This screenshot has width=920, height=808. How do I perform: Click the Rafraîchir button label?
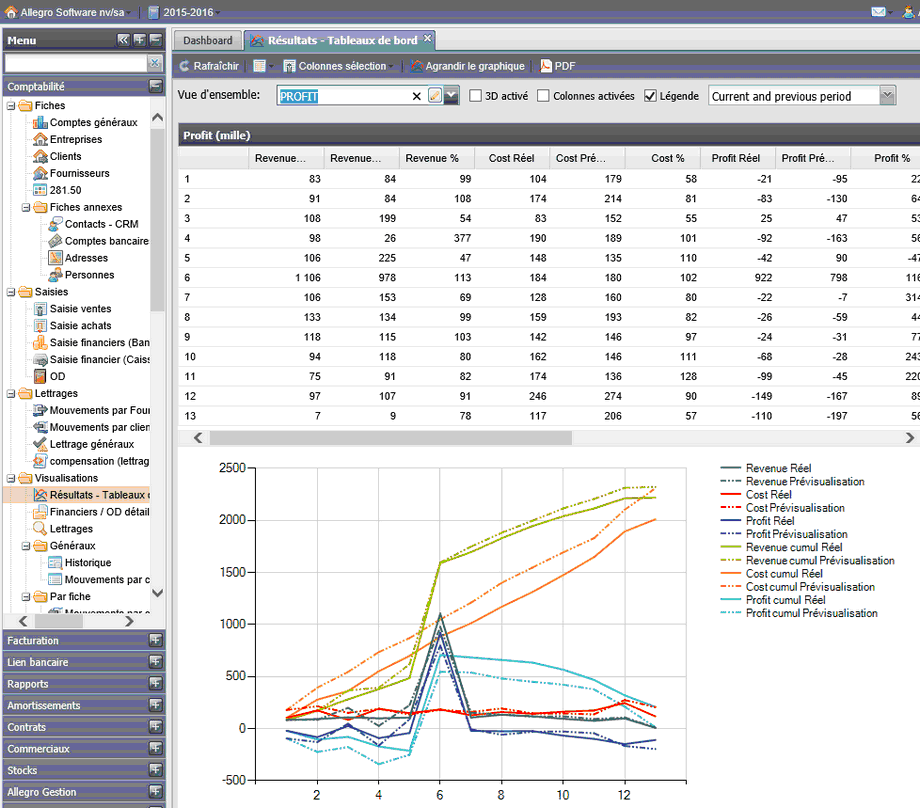pyautogui.click(x=216, y=66)
